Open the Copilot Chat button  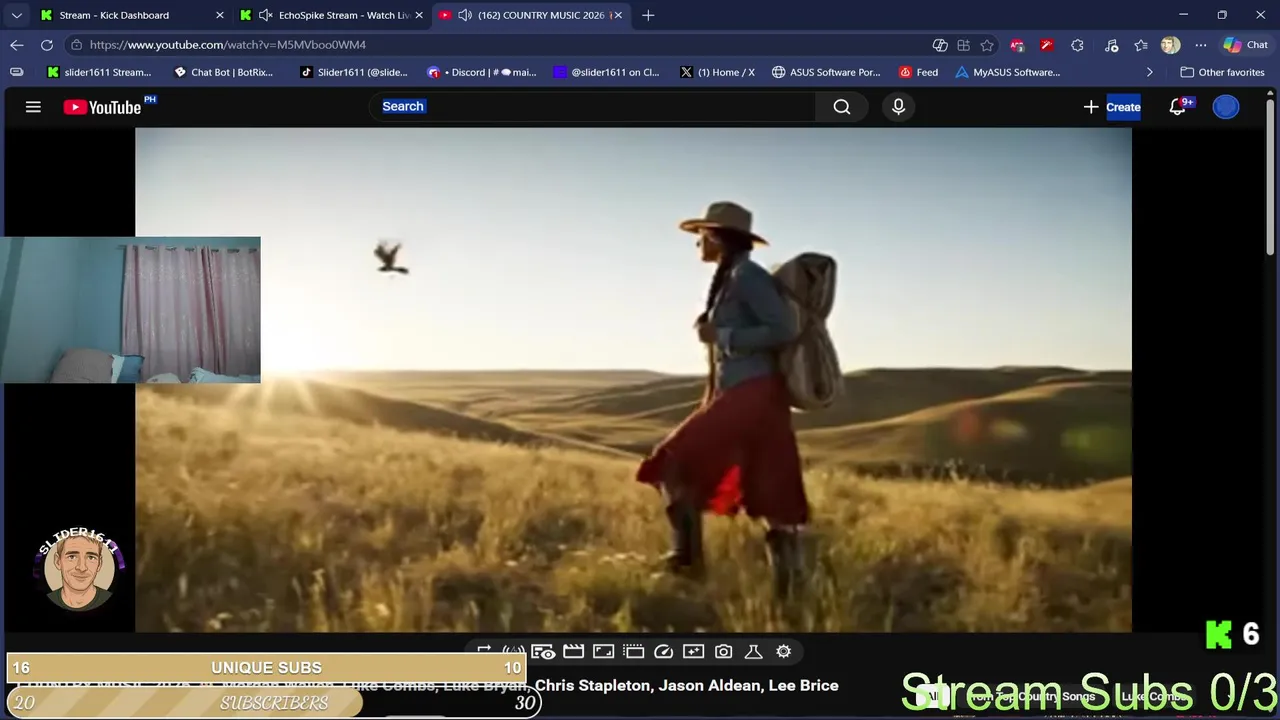[x=1246, y=45]
